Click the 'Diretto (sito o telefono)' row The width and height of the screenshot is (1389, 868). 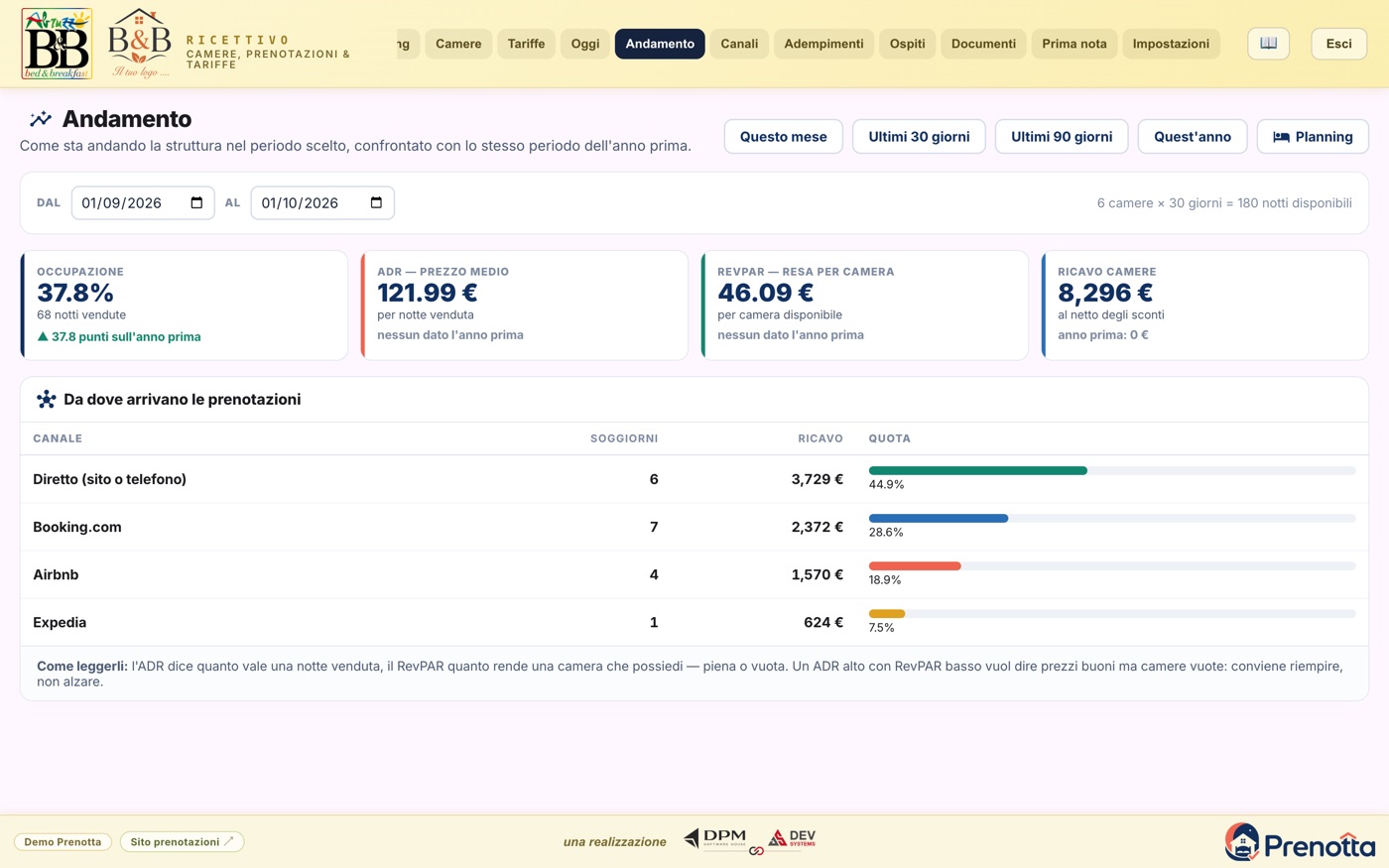pyautogui.click(x=694, y=479)
